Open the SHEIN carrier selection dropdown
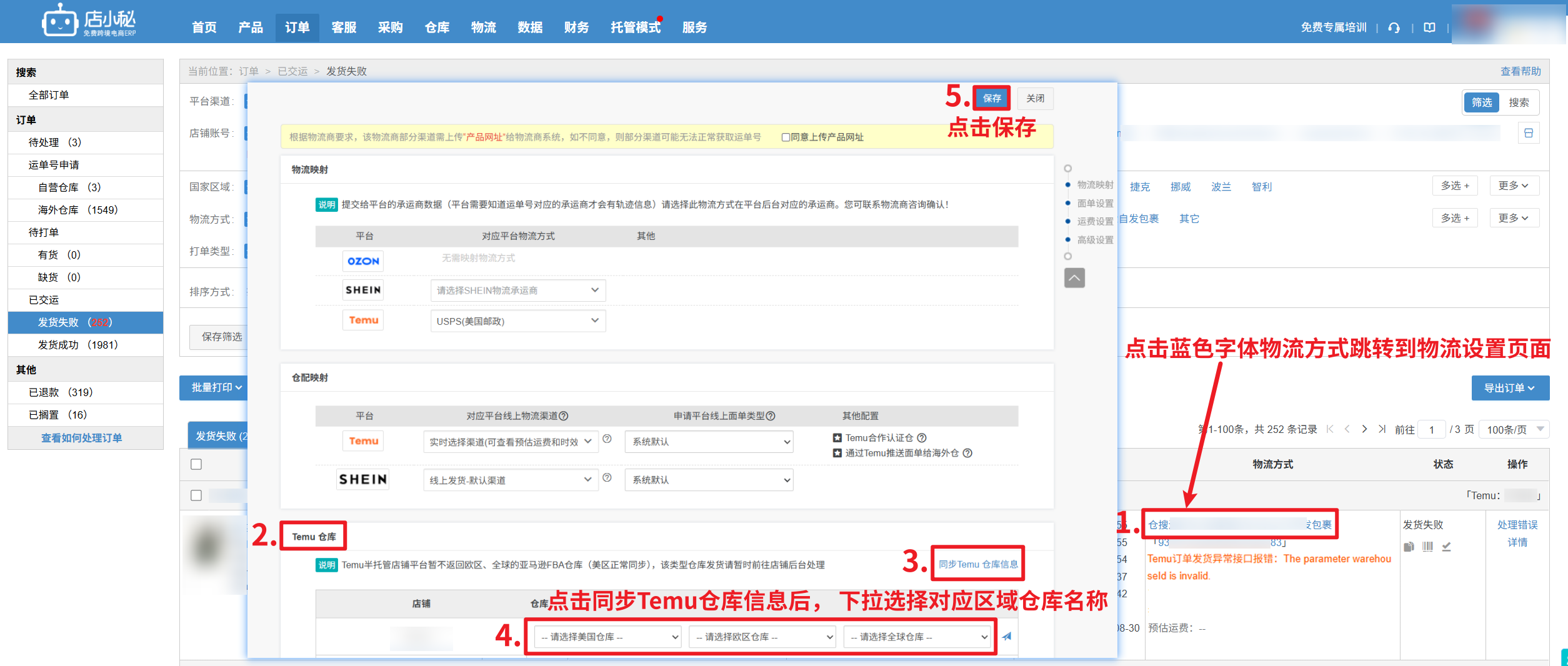The height and width of the screenshot is (666, 1568). click(x=517, y=290)
